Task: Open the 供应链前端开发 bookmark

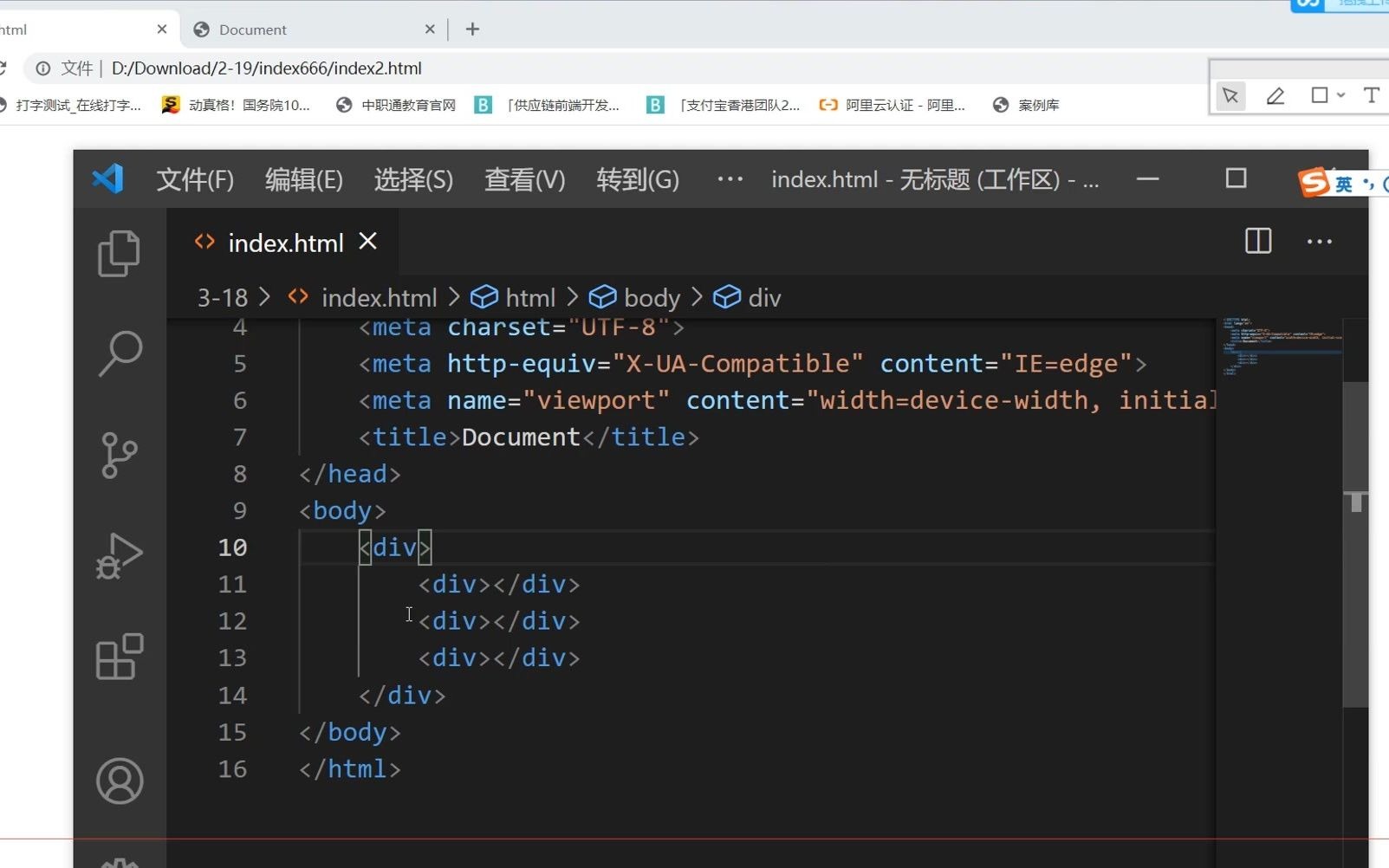Action: point(548,105)
